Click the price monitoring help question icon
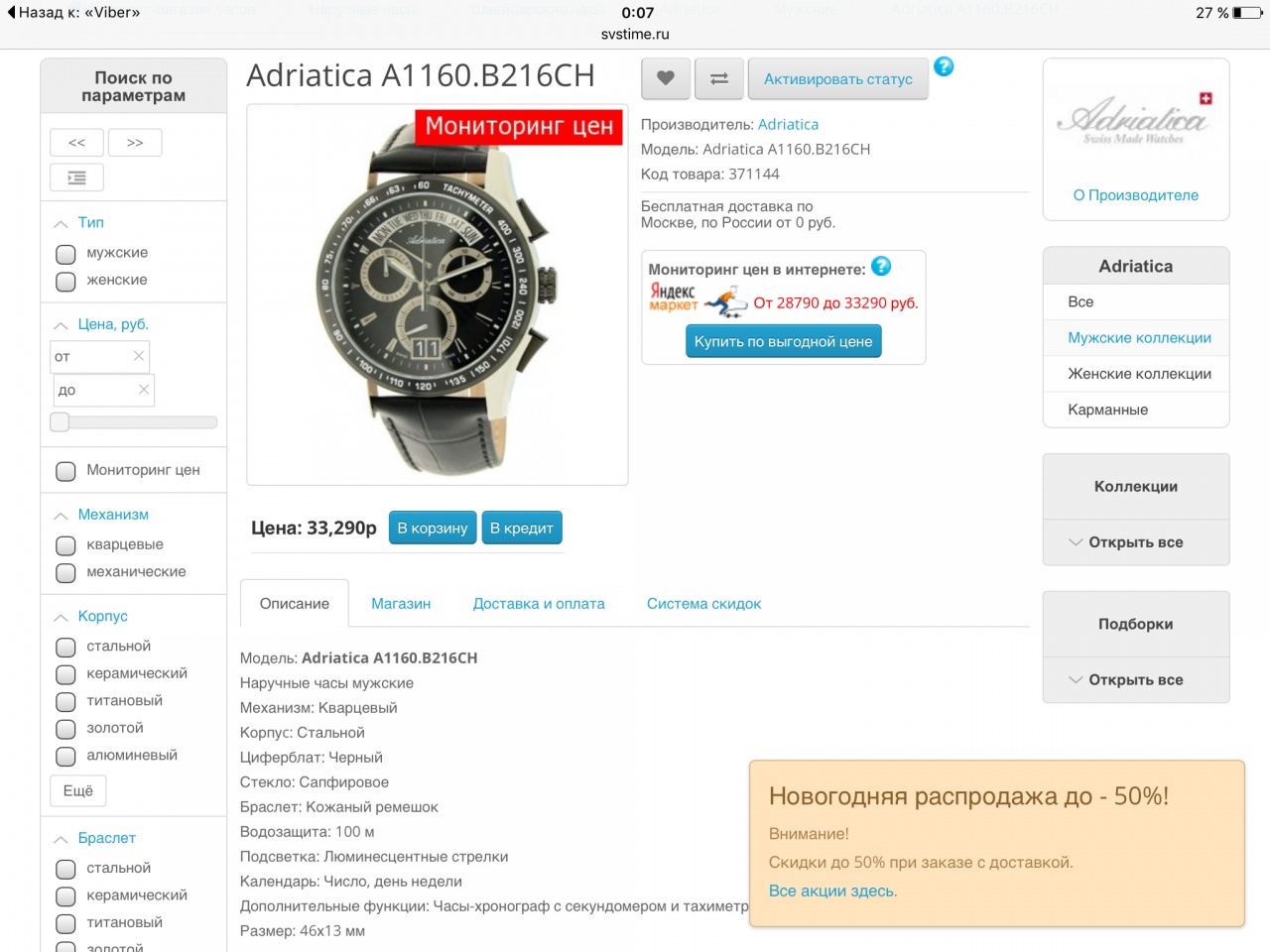The height and width of the screenshot is (952, 1270). coord(881,267)
